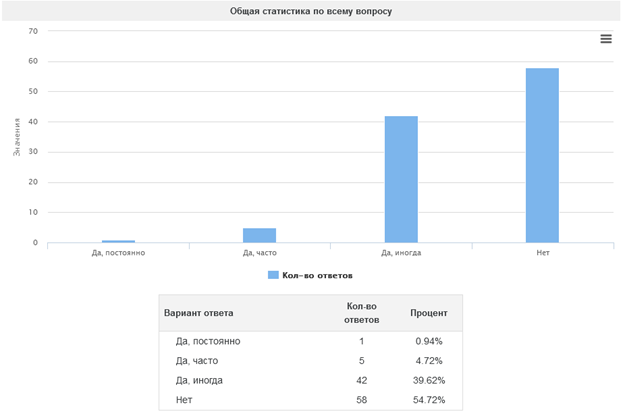
Task: Click the blue legend color swatch
Action: click(x=273, y=275)
